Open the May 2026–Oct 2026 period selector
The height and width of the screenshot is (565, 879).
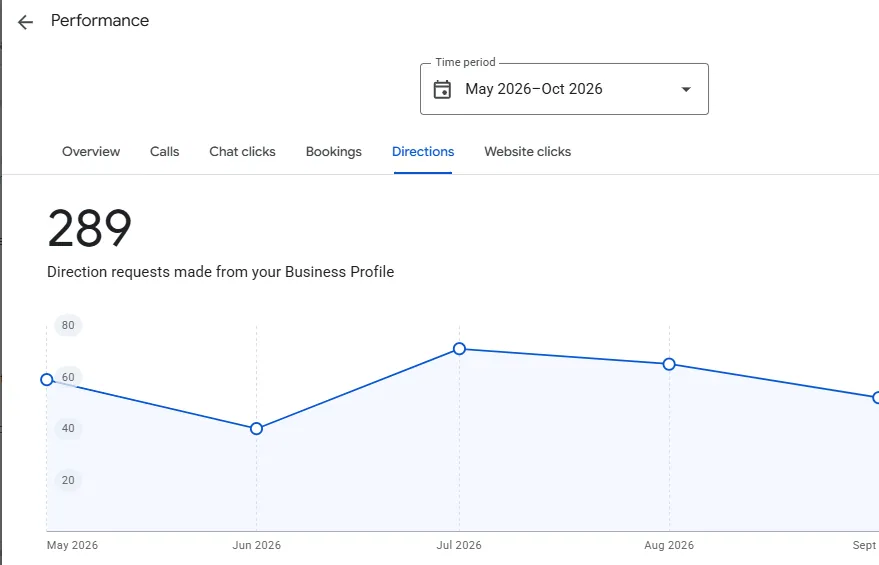(x=564, y=89)
